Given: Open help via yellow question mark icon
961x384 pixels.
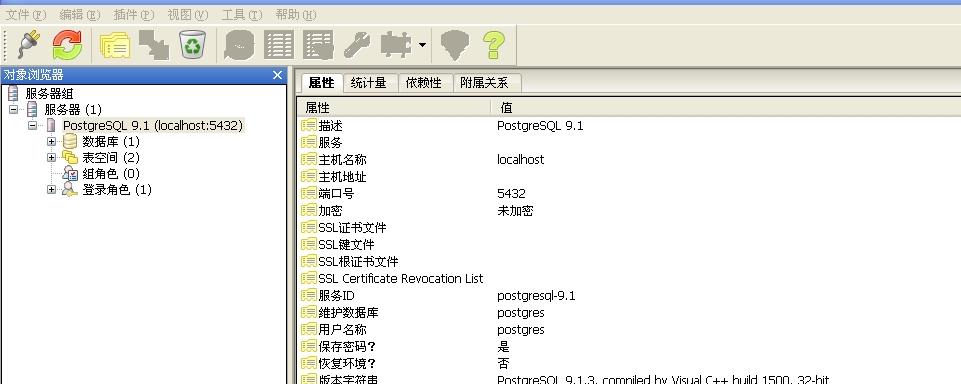Looking at the screenshot, I should click(494, 45).
